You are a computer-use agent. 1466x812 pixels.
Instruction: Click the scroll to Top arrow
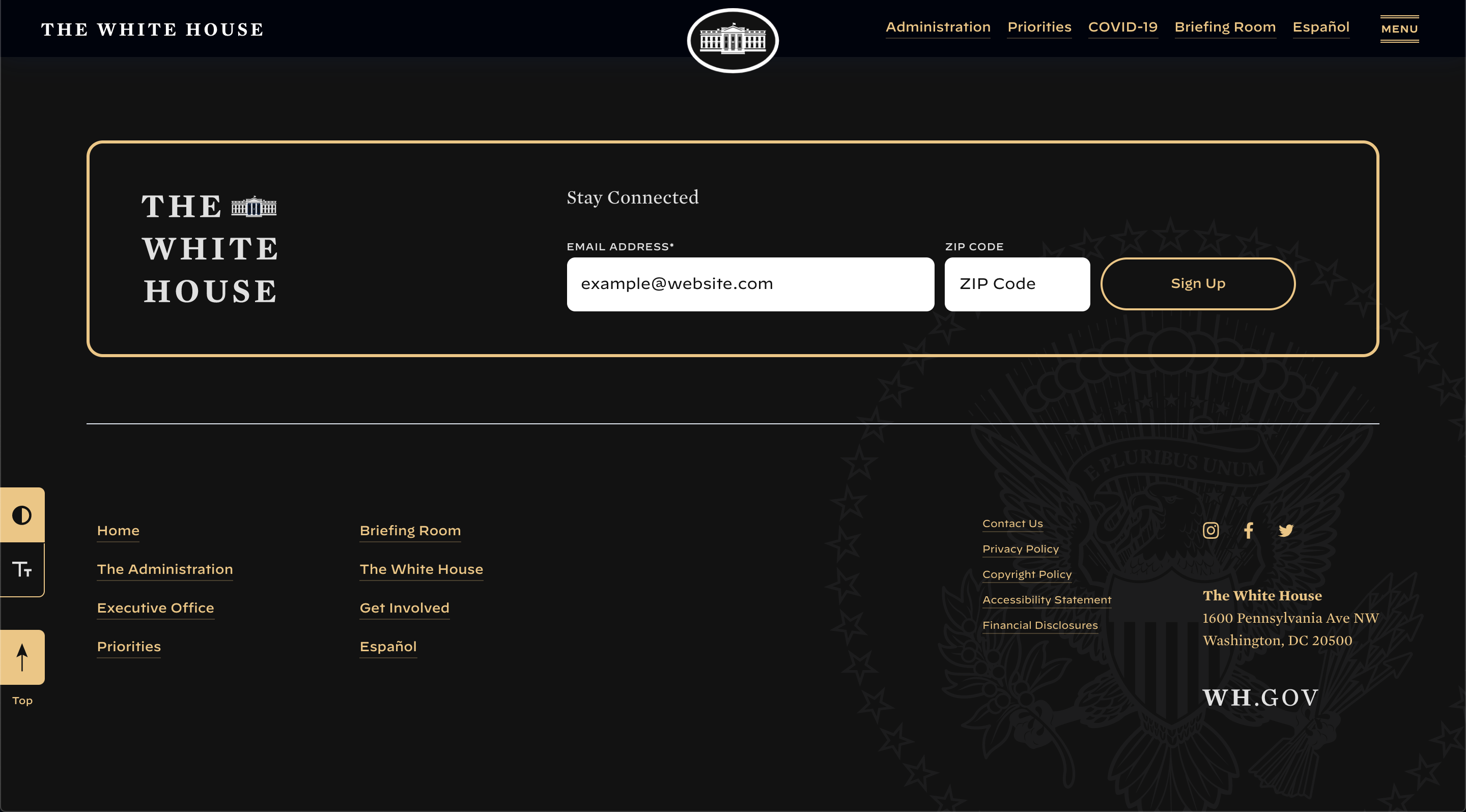[21, 657]
